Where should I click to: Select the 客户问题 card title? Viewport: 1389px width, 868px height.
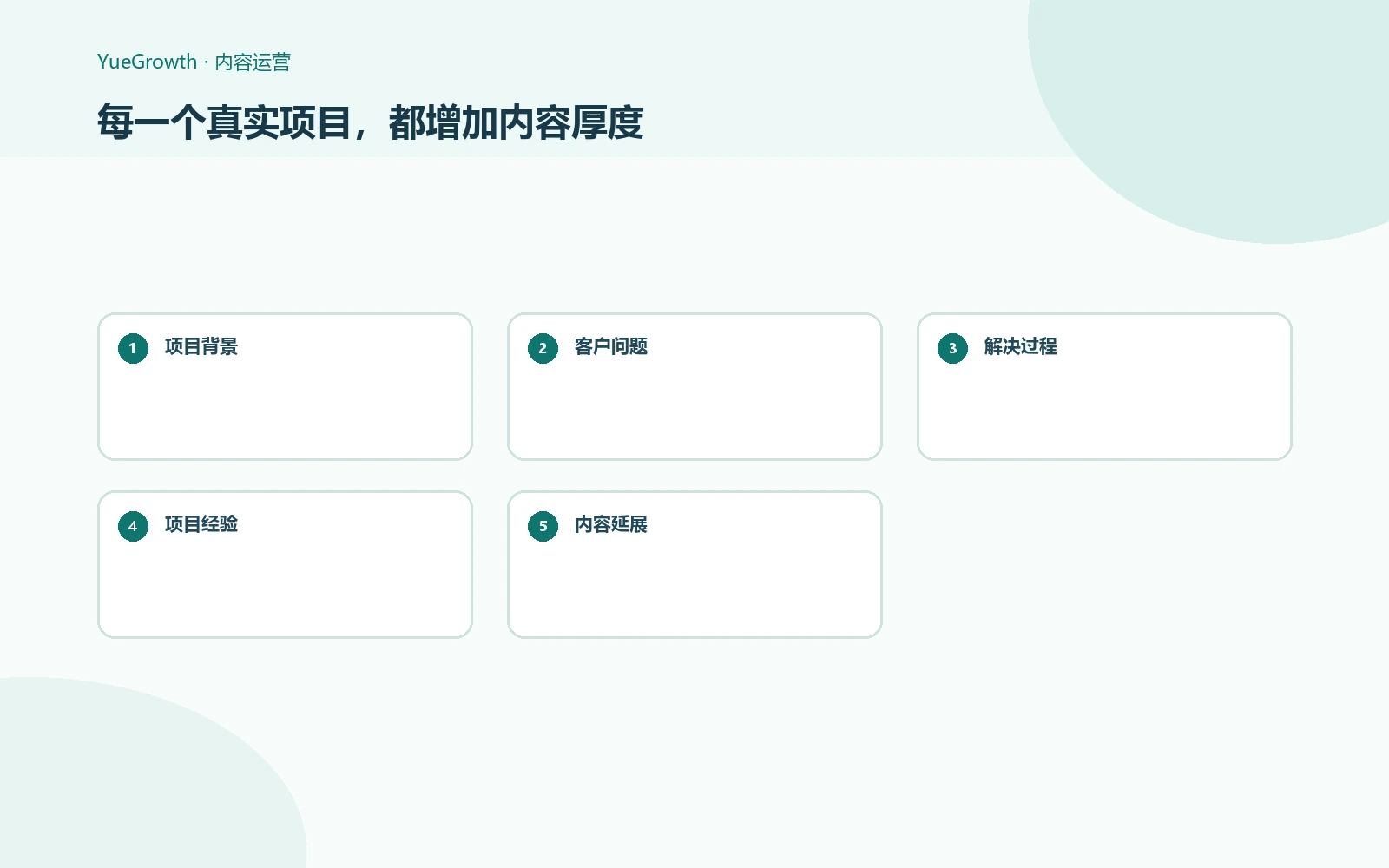(611, 346)
